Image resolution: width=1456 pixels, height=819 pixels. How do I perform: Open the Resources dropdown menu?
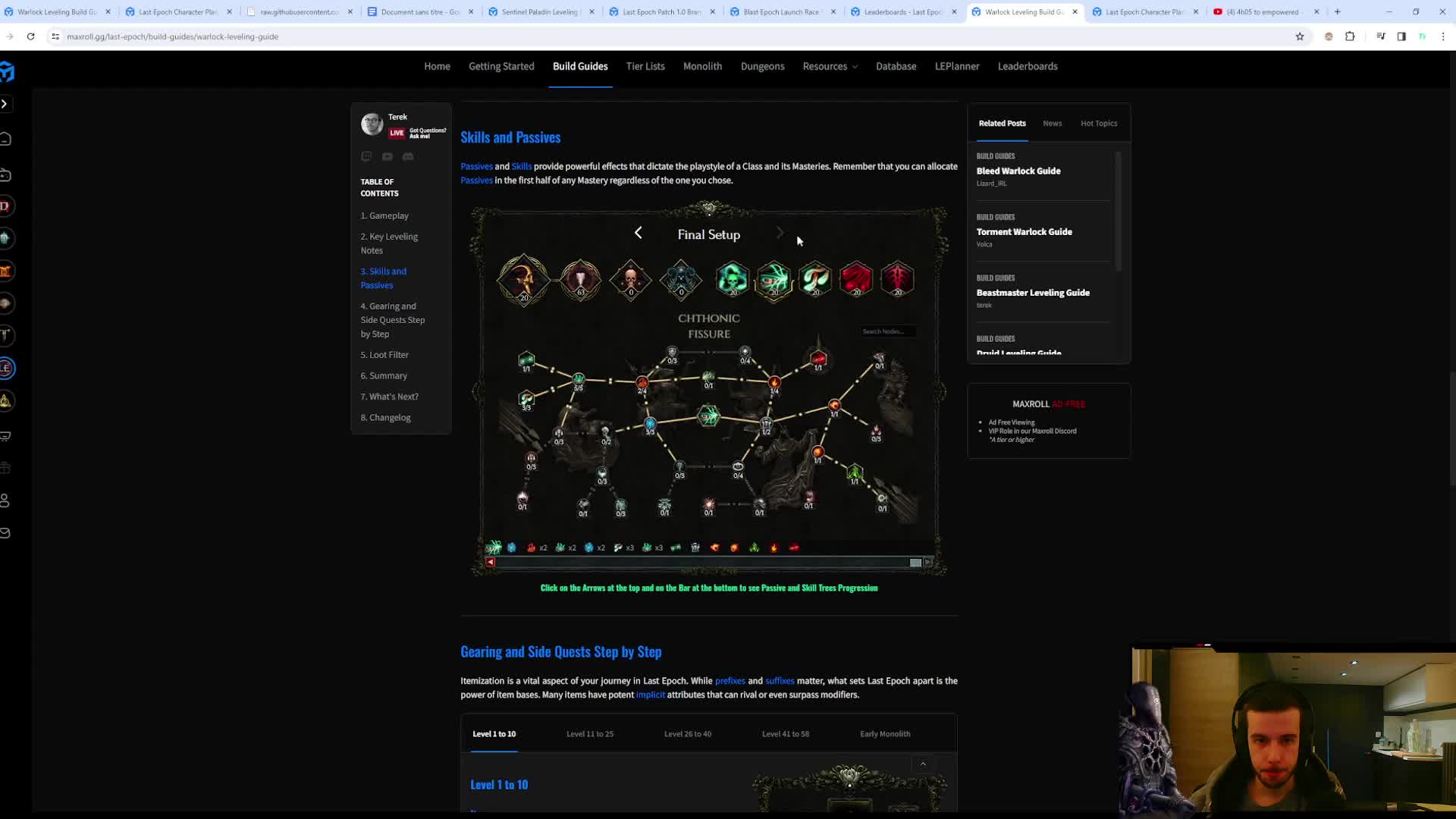[830, 67]
